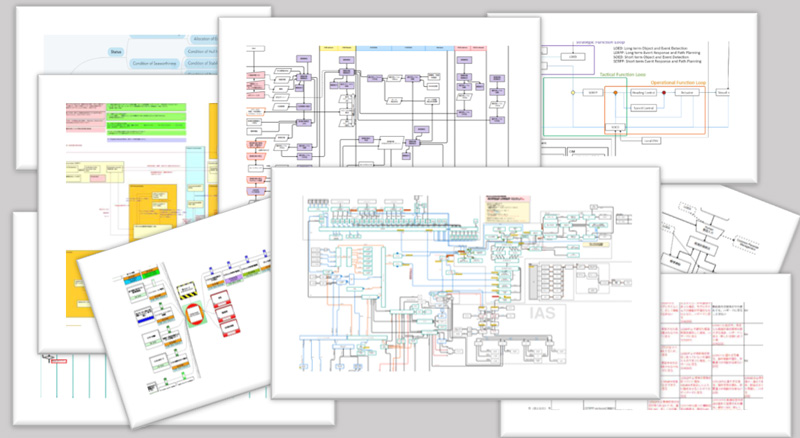
Task: Click the dark red junction circle
Action: pos(664,93)
